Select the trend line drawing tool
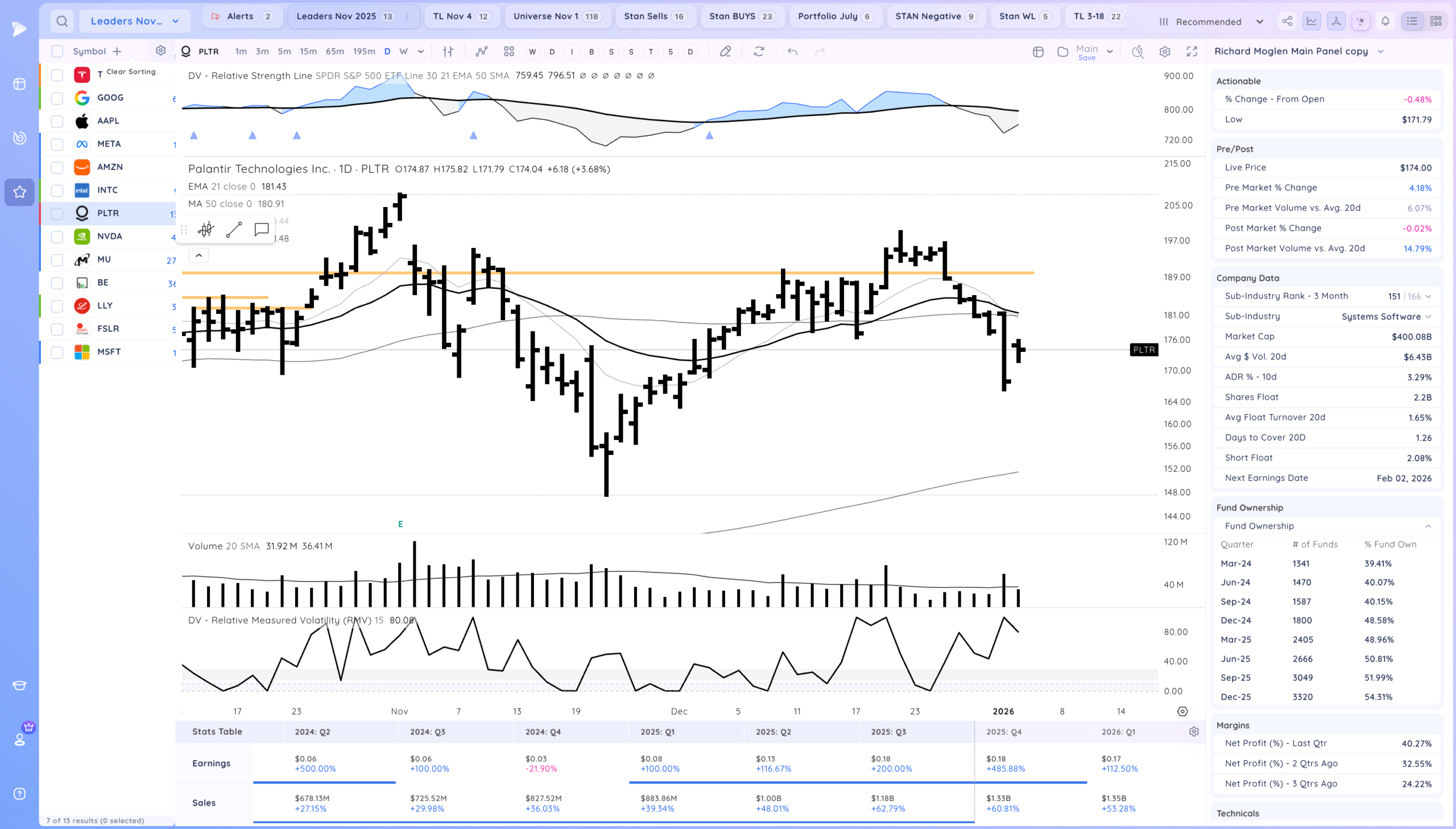This screenshot has width=1456, height=829. 233,230
